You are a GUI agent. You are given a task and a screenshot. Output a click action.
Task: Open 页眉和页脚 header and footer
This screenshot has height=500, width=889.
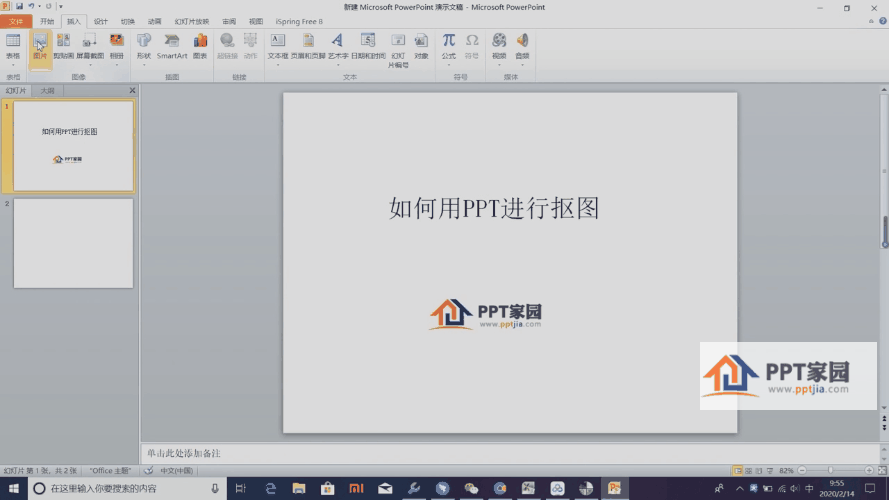pos(308,46)
